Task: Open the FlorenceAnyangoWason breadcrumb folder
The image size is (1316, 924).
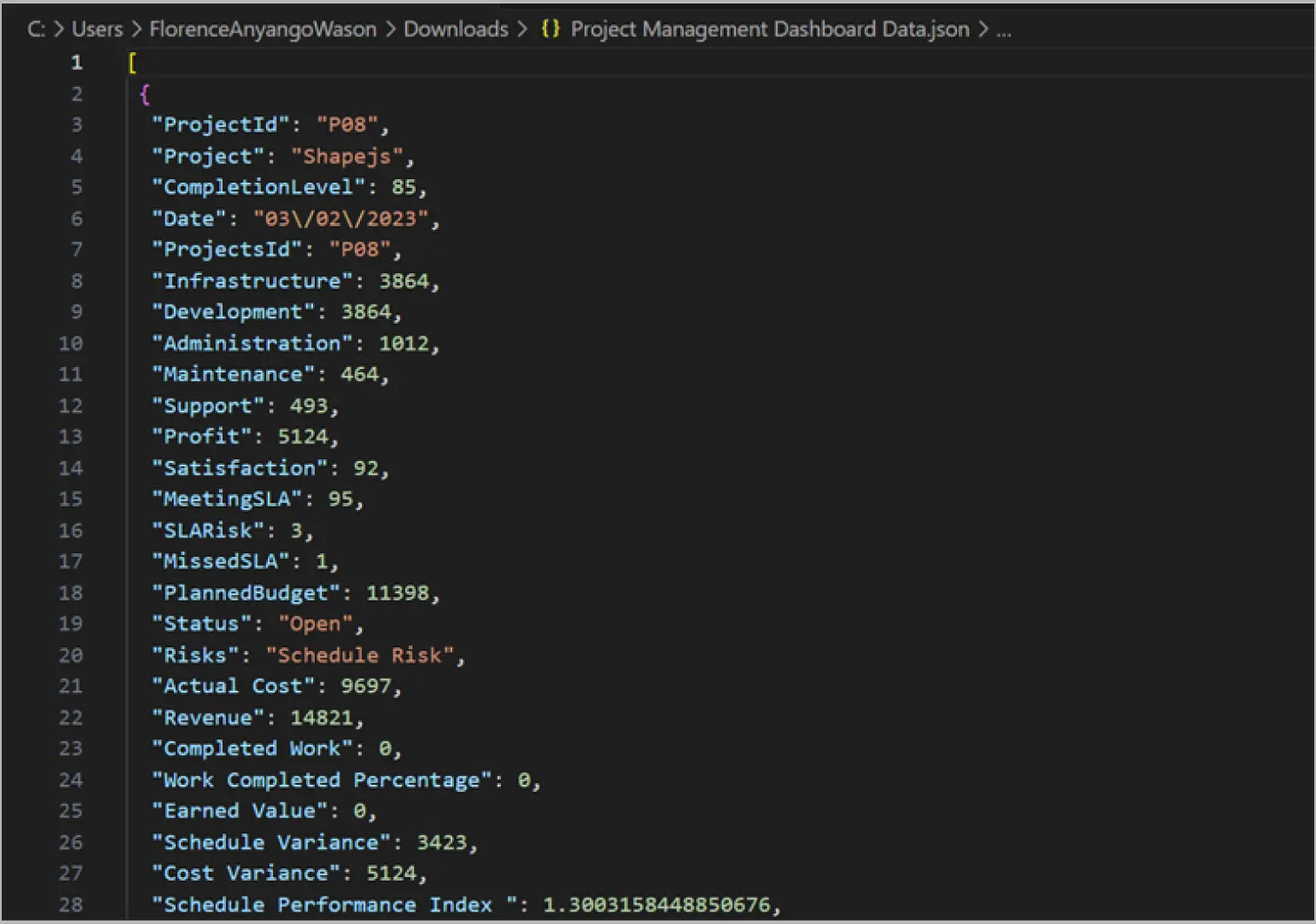Action: click(x=262, y=28)
